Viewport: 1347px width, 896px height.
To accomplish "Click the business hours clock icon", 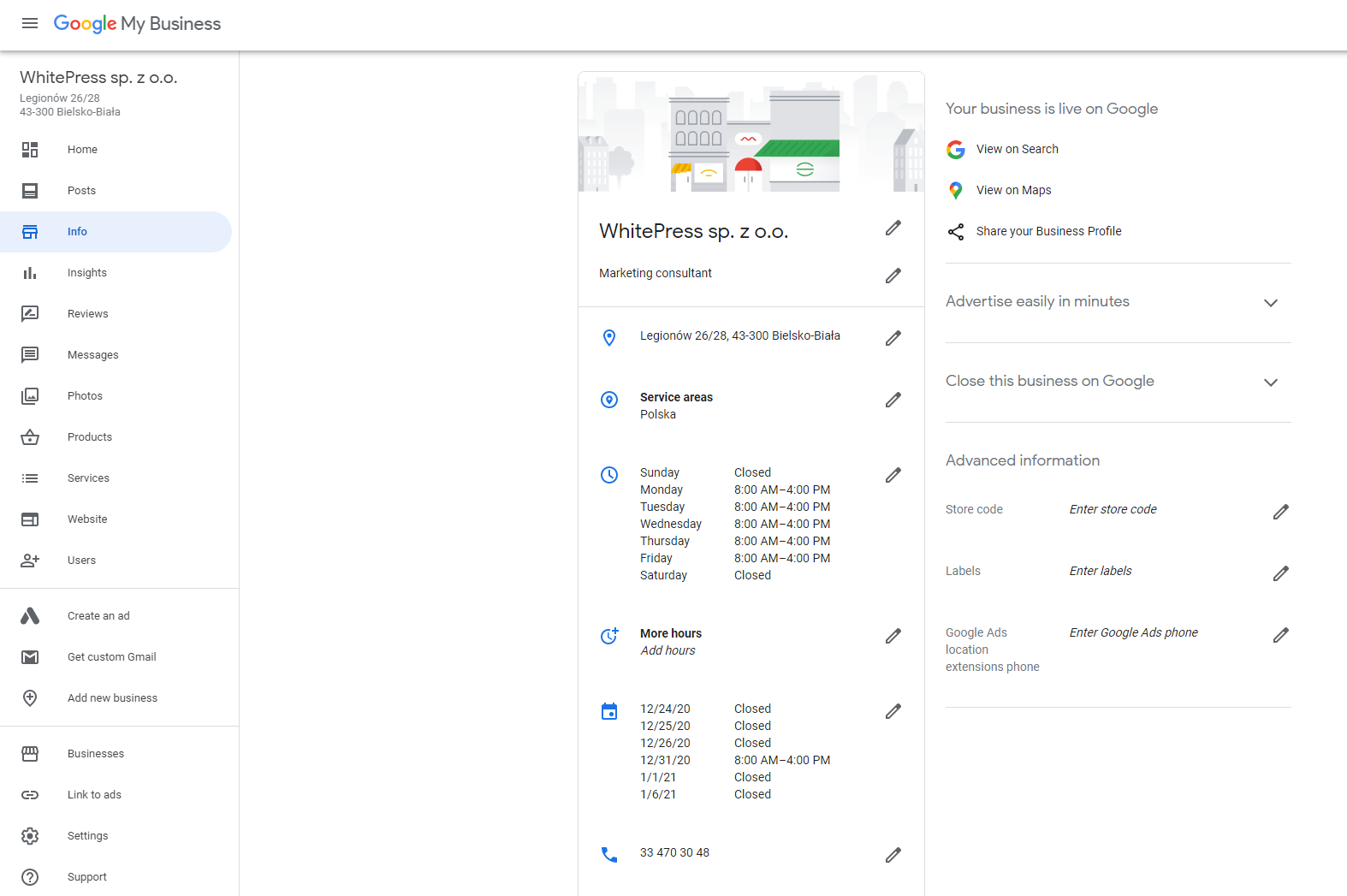I will 609,475.
